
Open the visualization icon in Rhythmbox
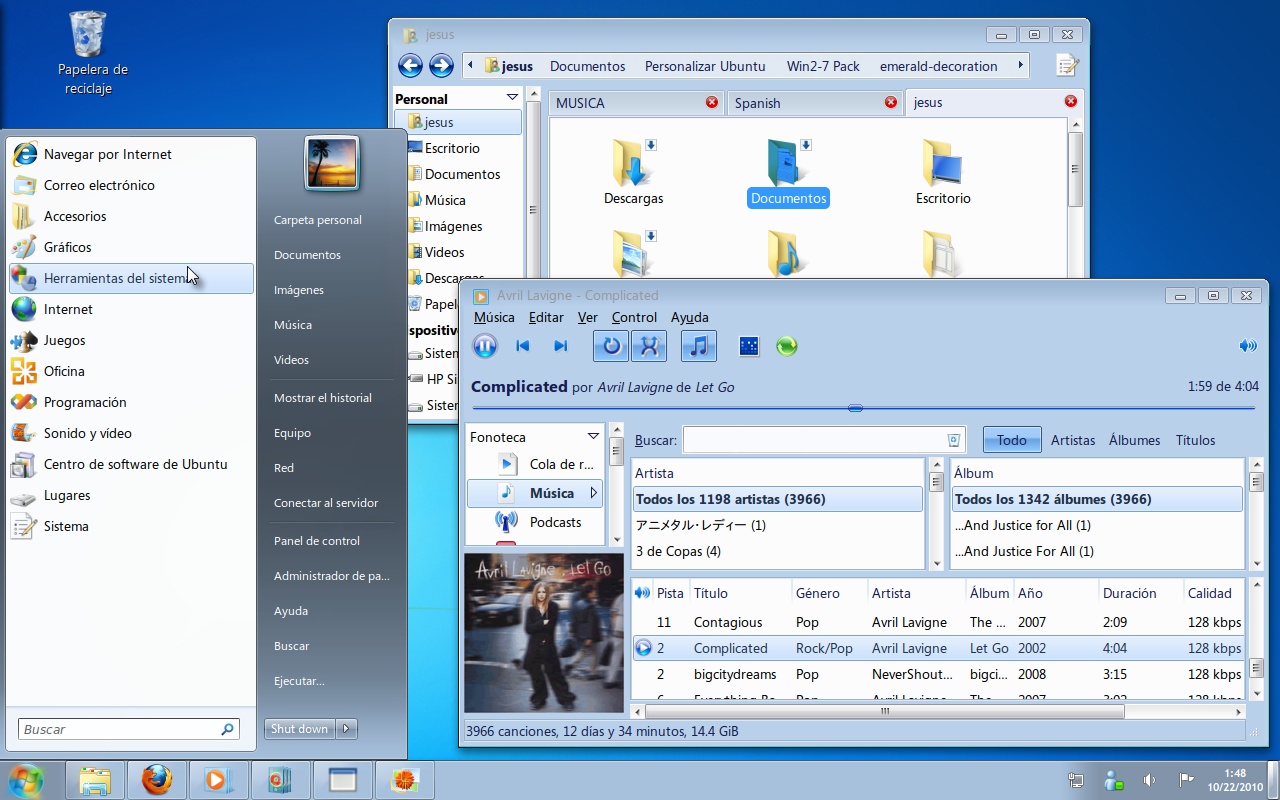pos(749,346)
